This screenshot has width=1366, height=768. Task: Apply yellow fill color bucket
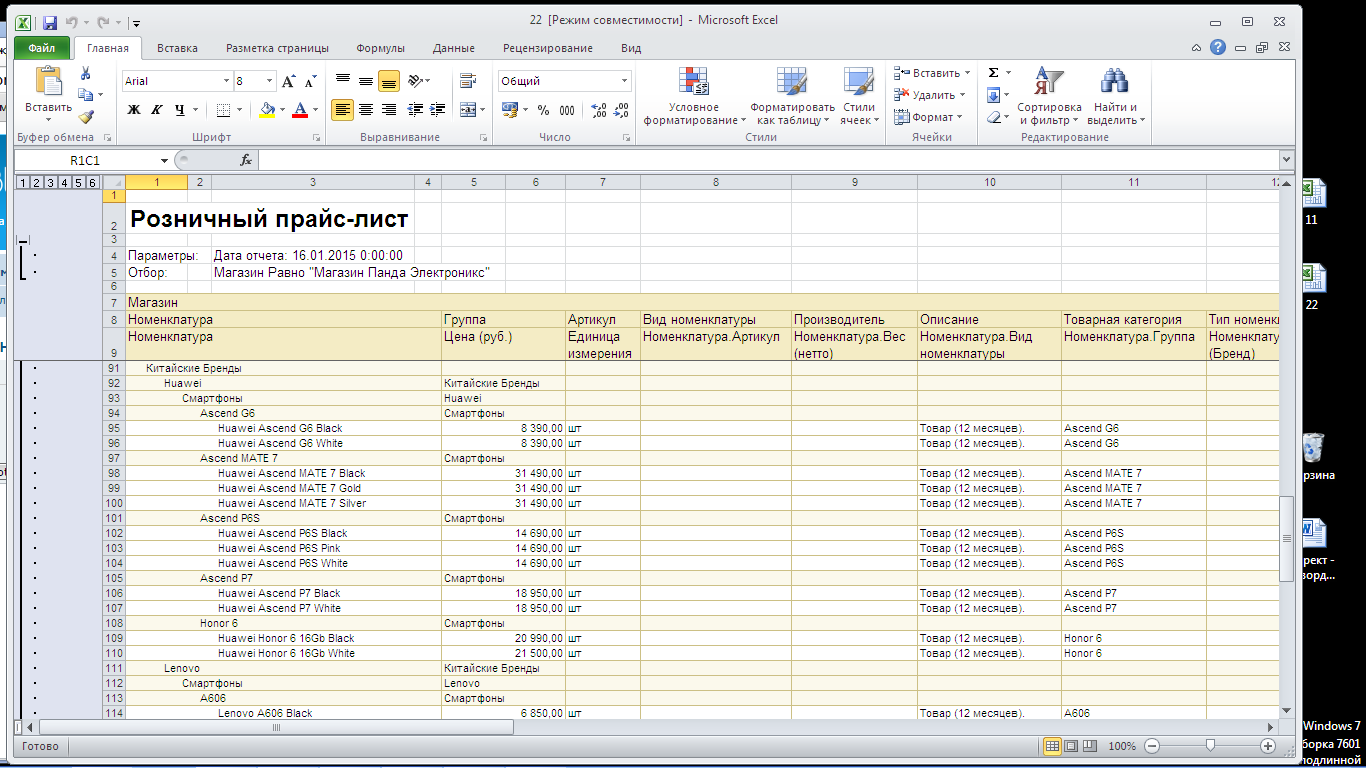click(x=267, y=110)
